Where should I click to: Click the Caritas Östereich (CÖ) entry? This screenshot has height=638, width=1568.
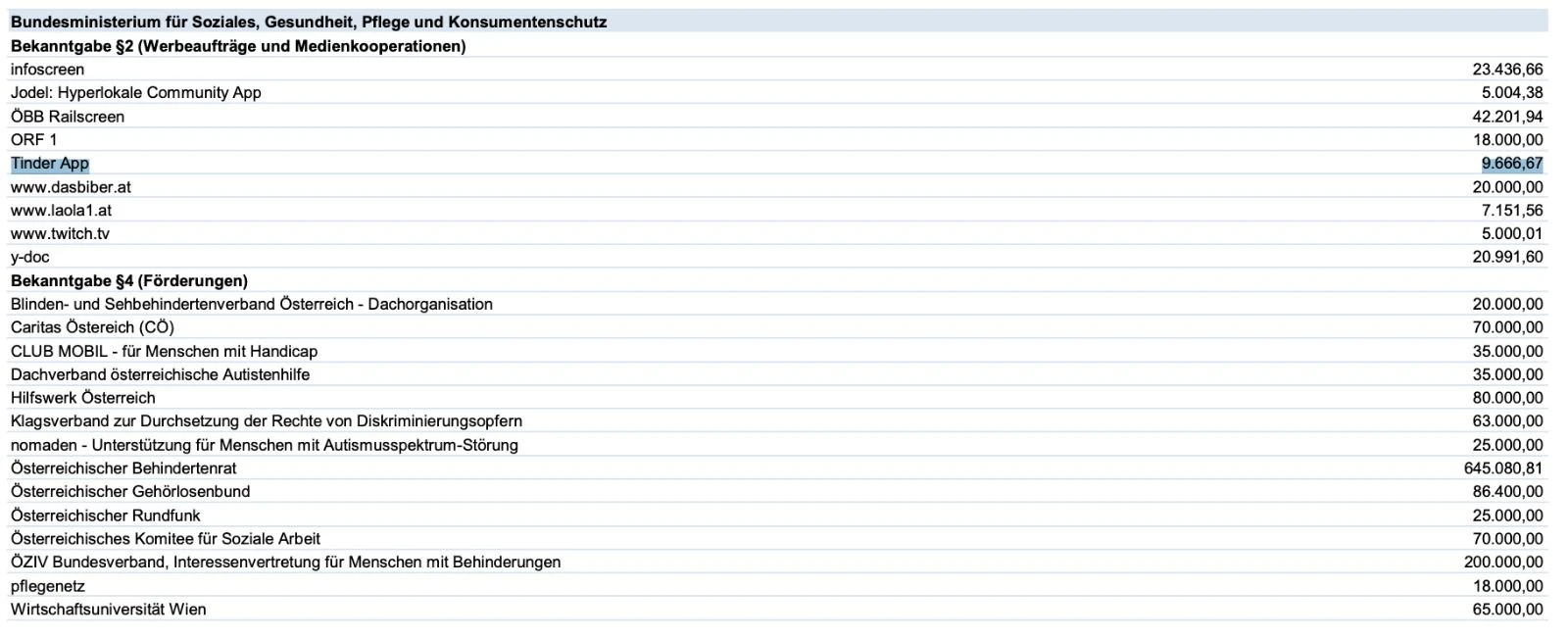[x=92, y=328]
